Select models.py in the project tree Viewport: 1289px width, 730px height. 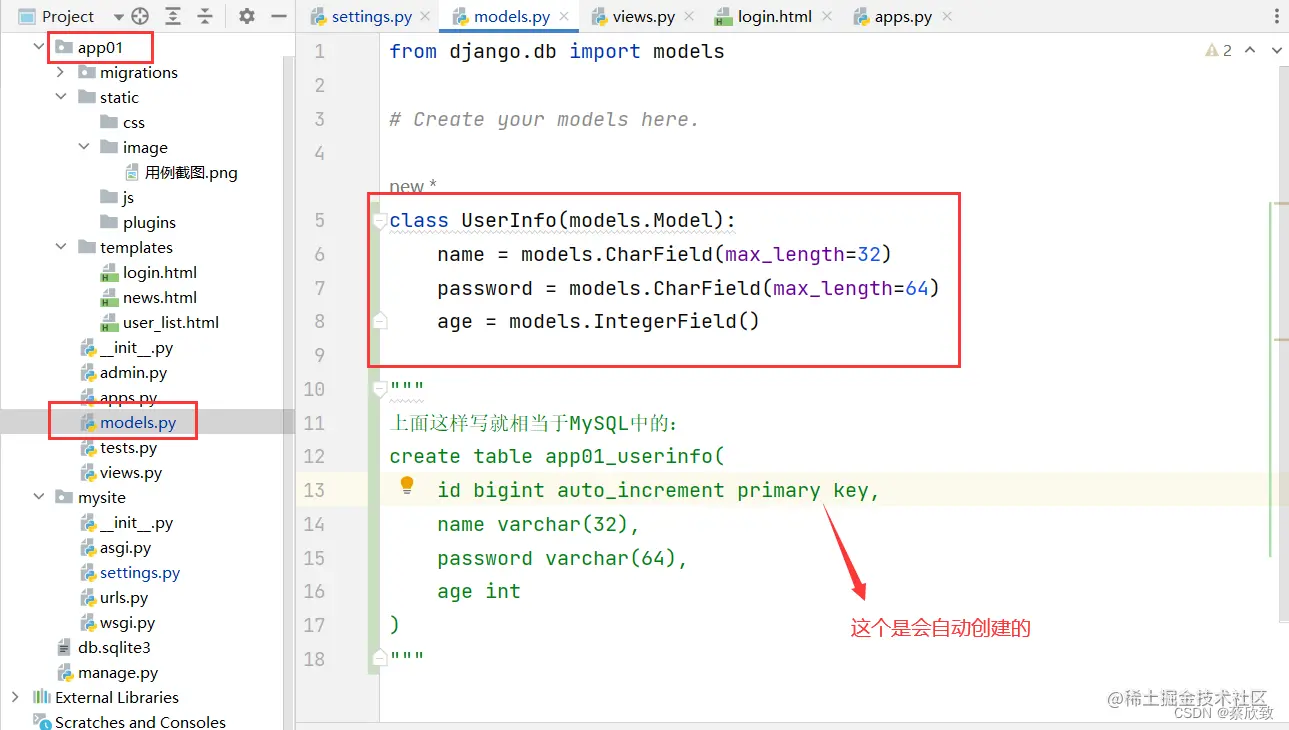tap(128, 422)
